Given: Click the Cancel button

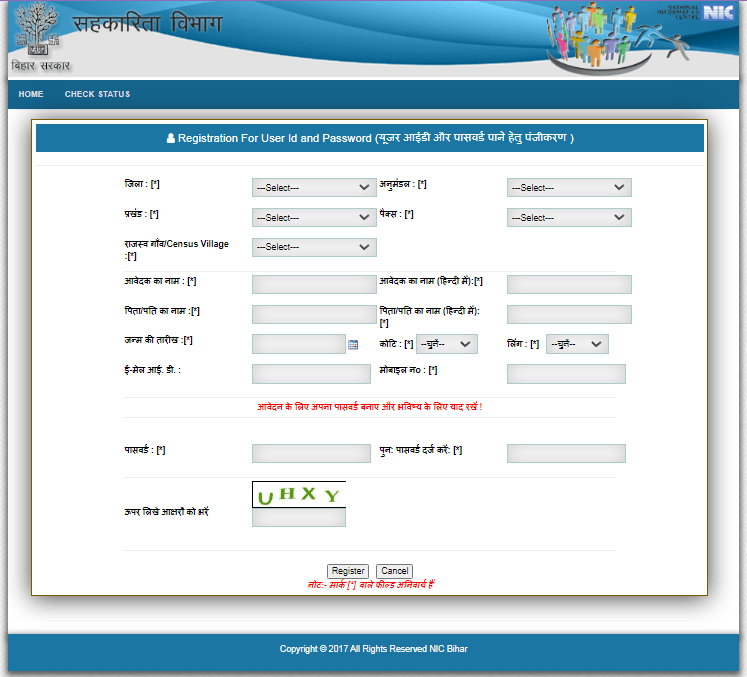Looking at the screenshot, I should coord(394,571).
